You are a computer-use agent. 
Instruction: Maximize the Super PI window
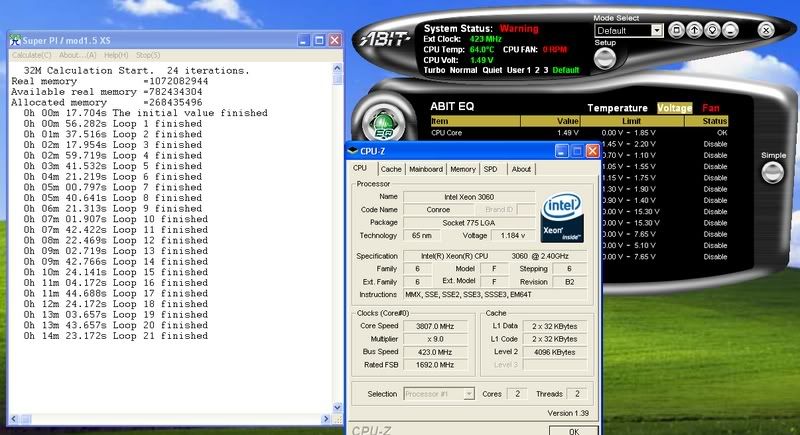coord(319,40)
